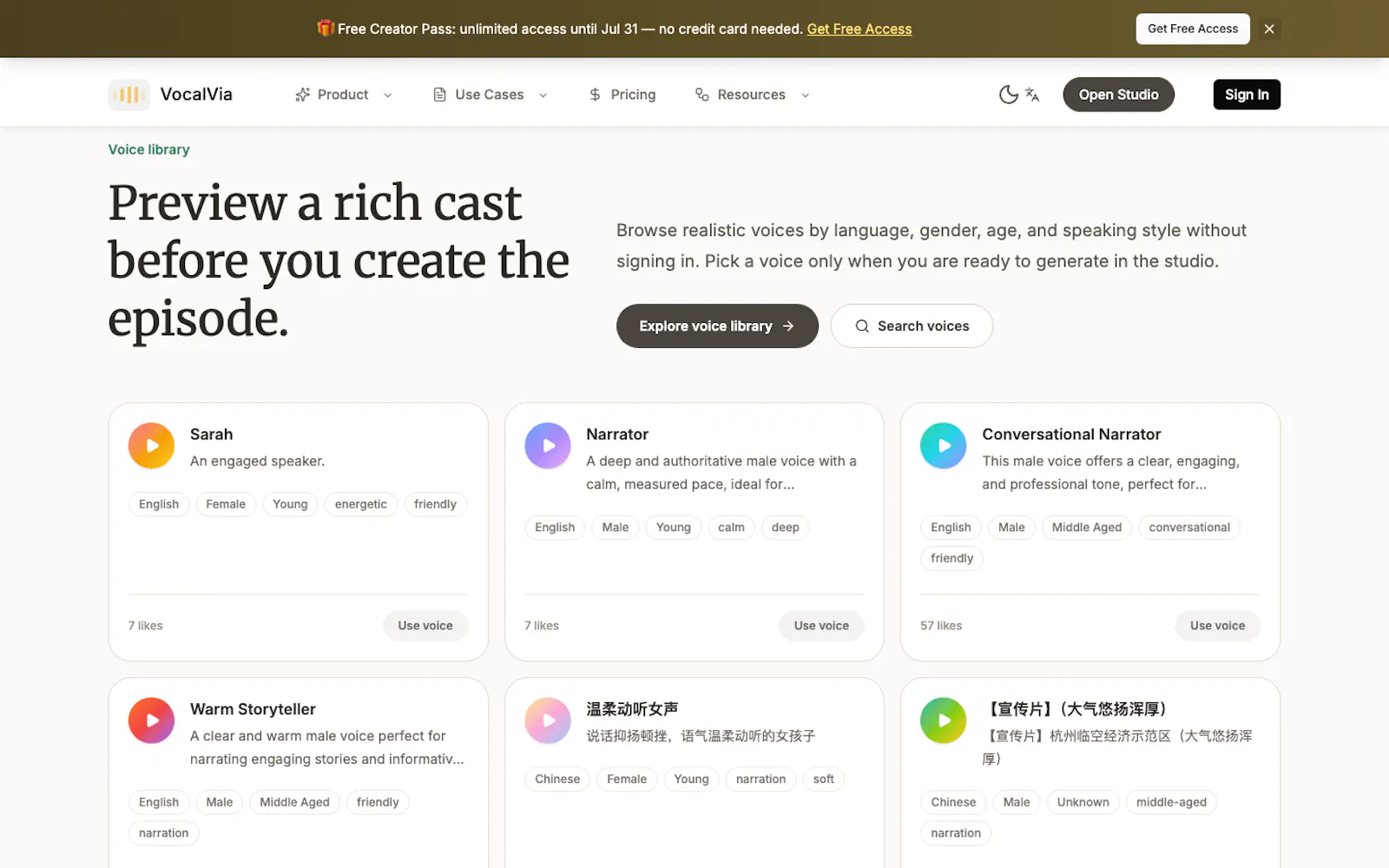Play the Warm Storyteller voice preview
The height and width of the screenshot is (868, 1389).
coord(152,720)
